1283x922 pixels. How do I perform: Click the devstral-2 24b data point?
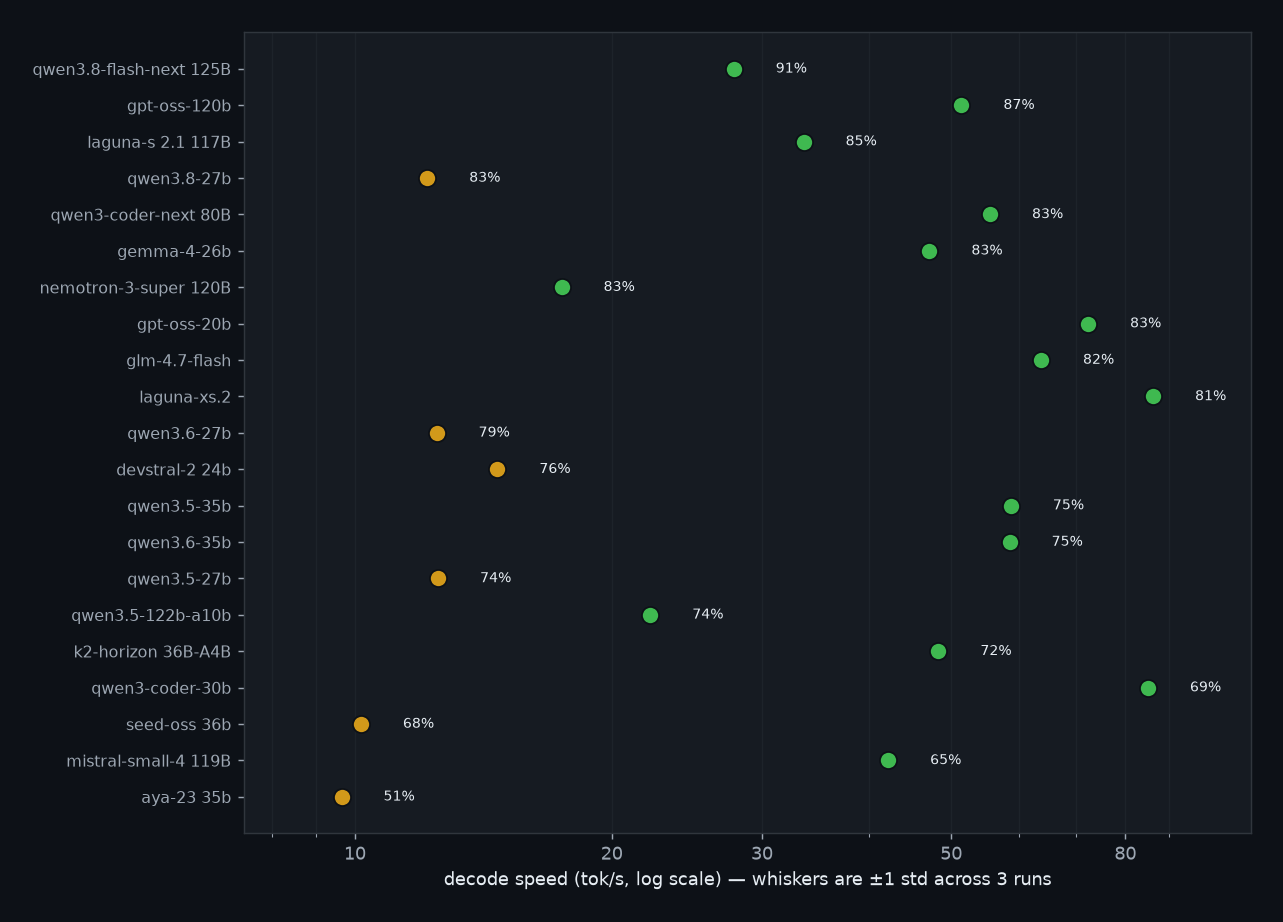497,469
